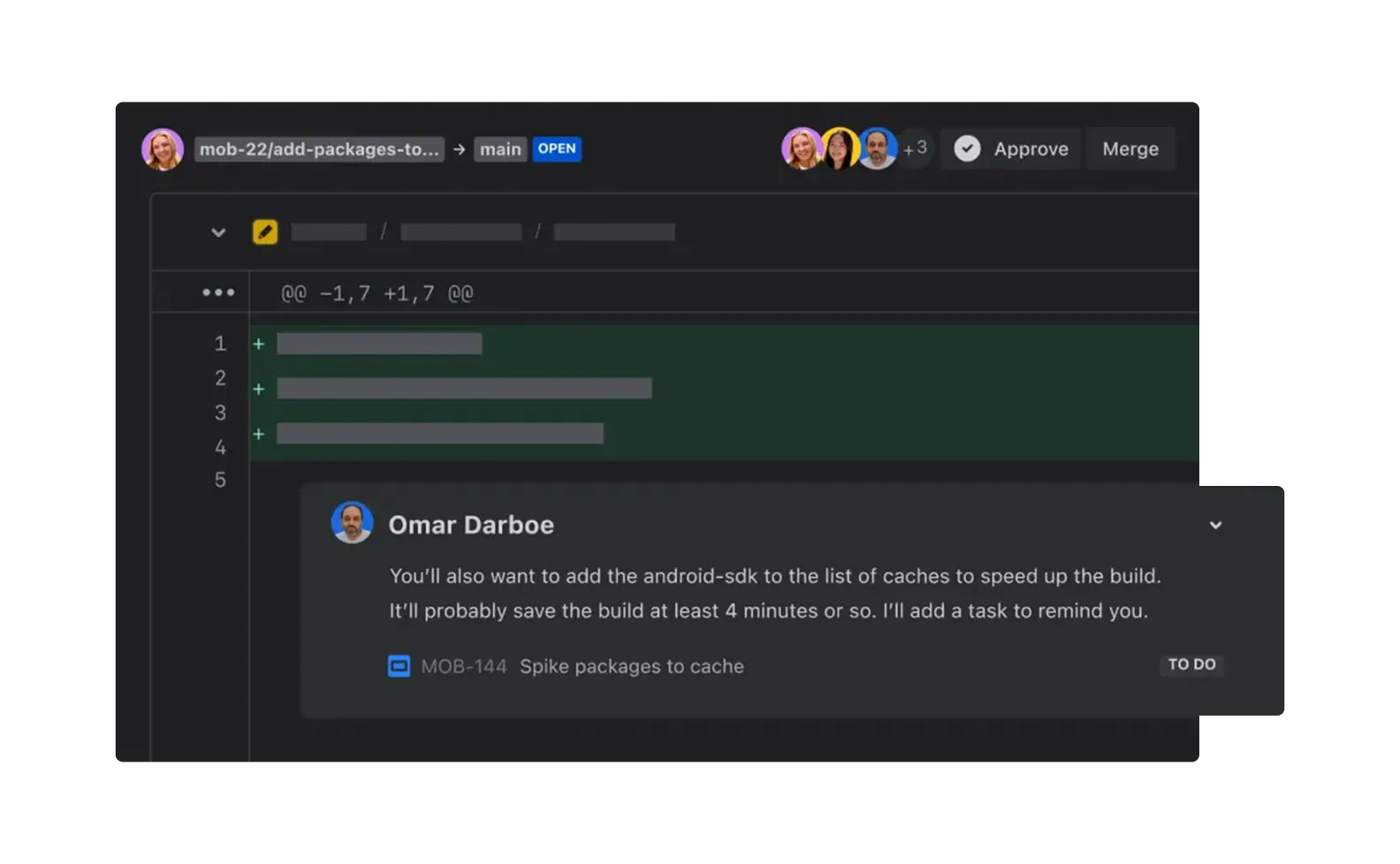Click the OPEN status badge

pos(557,148)
